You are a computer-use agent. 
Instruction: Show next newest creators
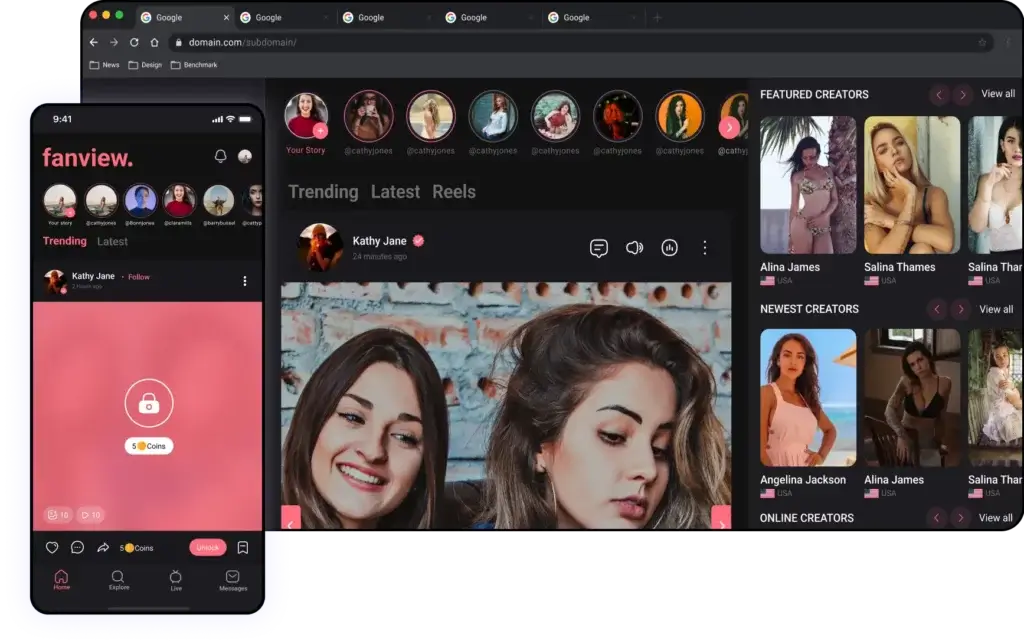pos(960,309)
